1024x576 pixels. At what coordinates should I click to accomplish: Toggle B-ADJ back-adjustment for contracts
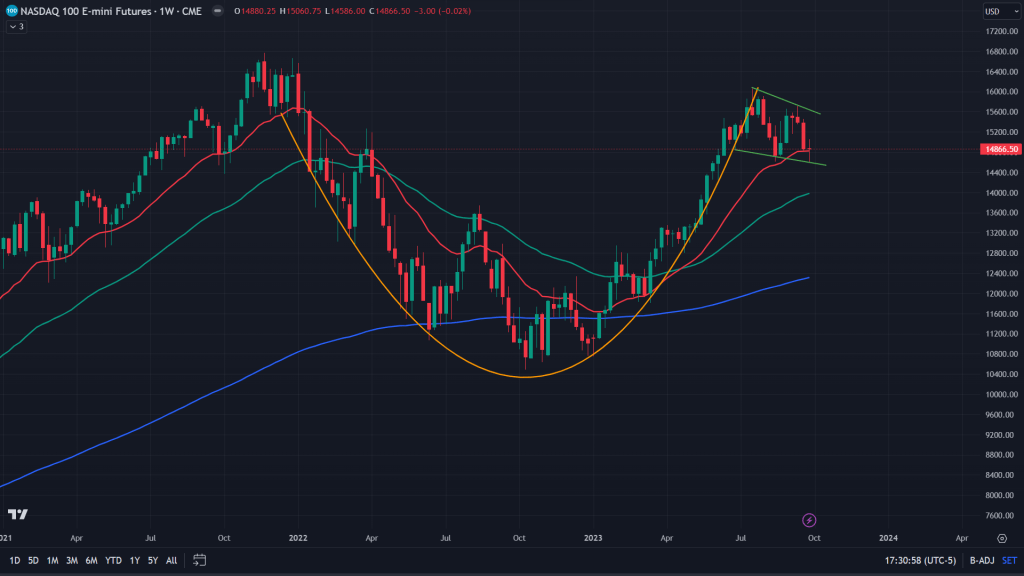tap(981, 560)
